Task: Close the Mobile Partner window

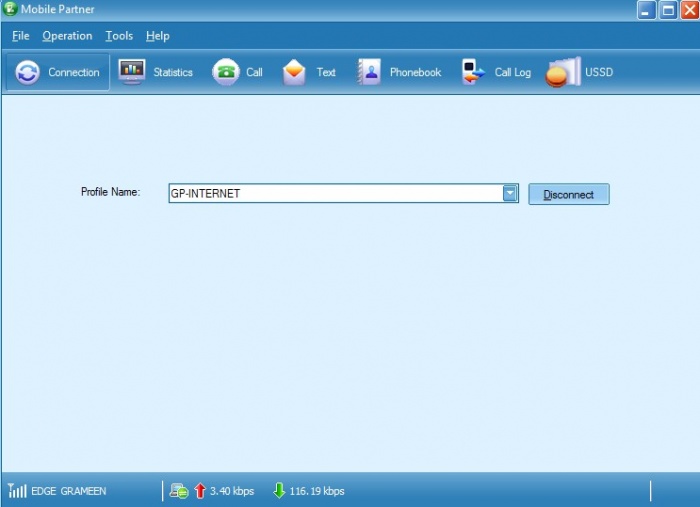Action: tap(690, 9)
